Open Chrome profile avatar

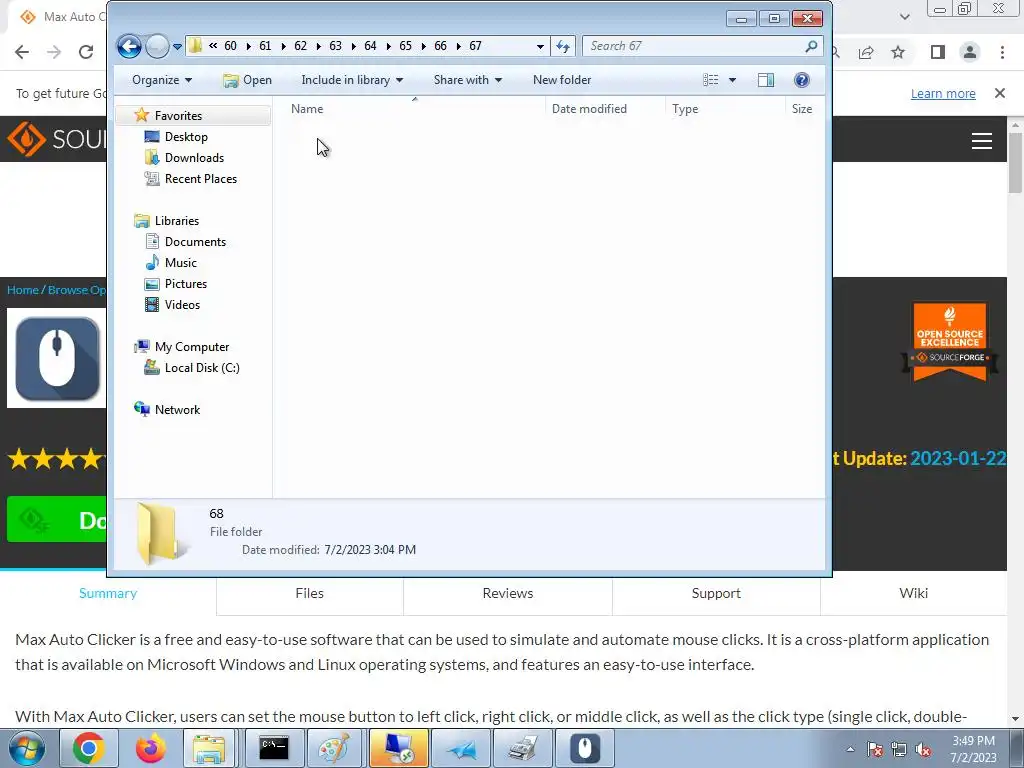[970, 52]
